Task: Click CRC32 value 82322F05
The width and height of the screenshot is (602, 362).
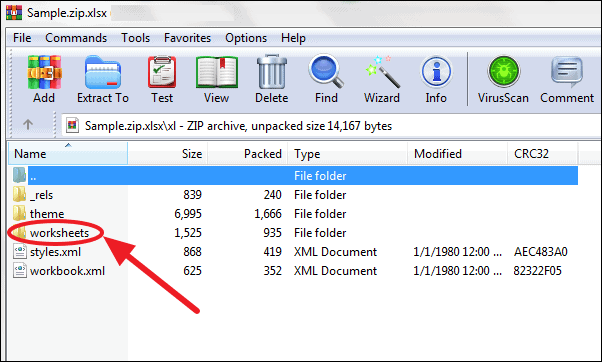Action: 538,271
